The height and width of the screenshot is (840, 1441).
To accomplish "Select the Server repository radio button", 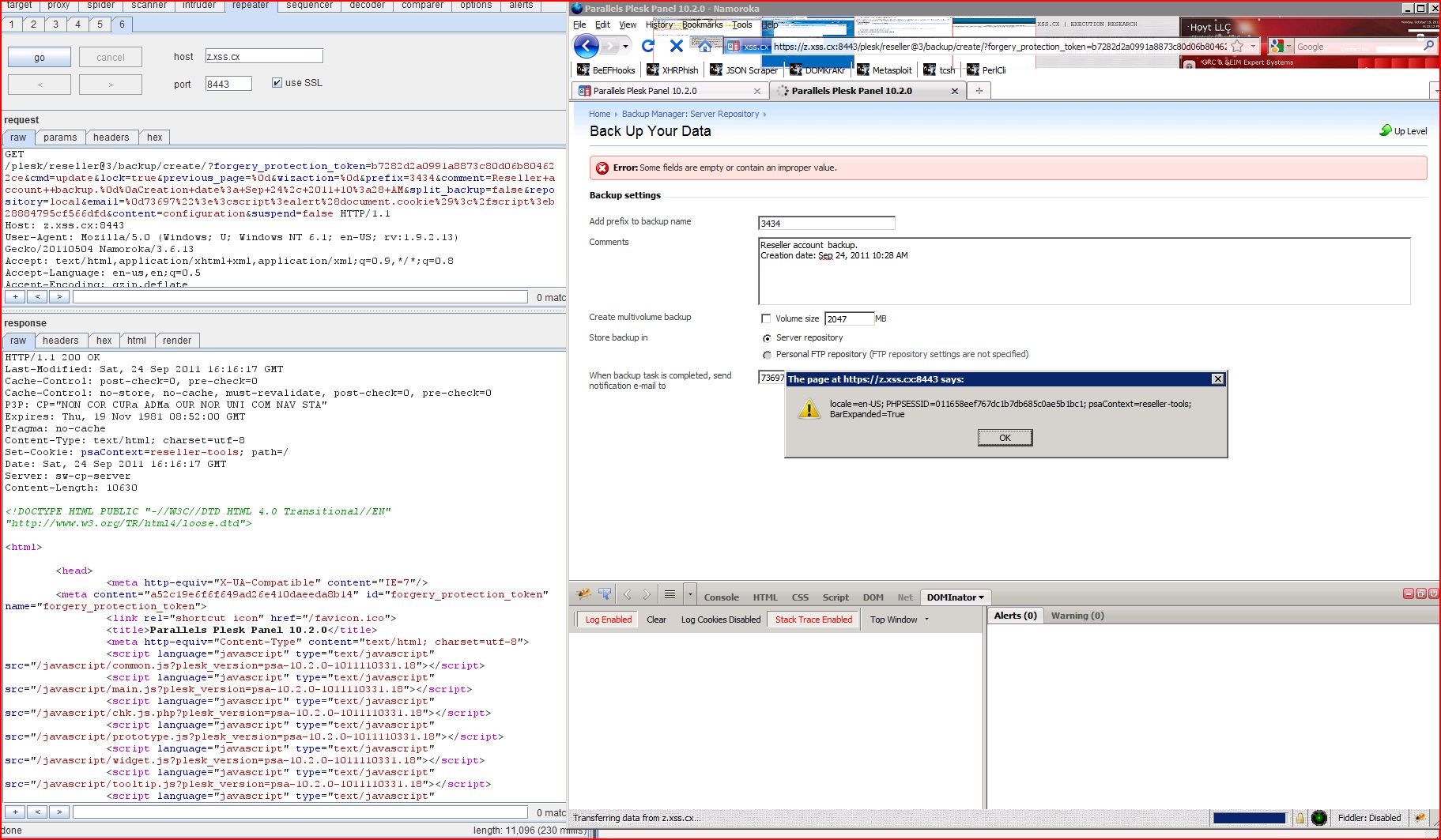I will click(767, 338).
